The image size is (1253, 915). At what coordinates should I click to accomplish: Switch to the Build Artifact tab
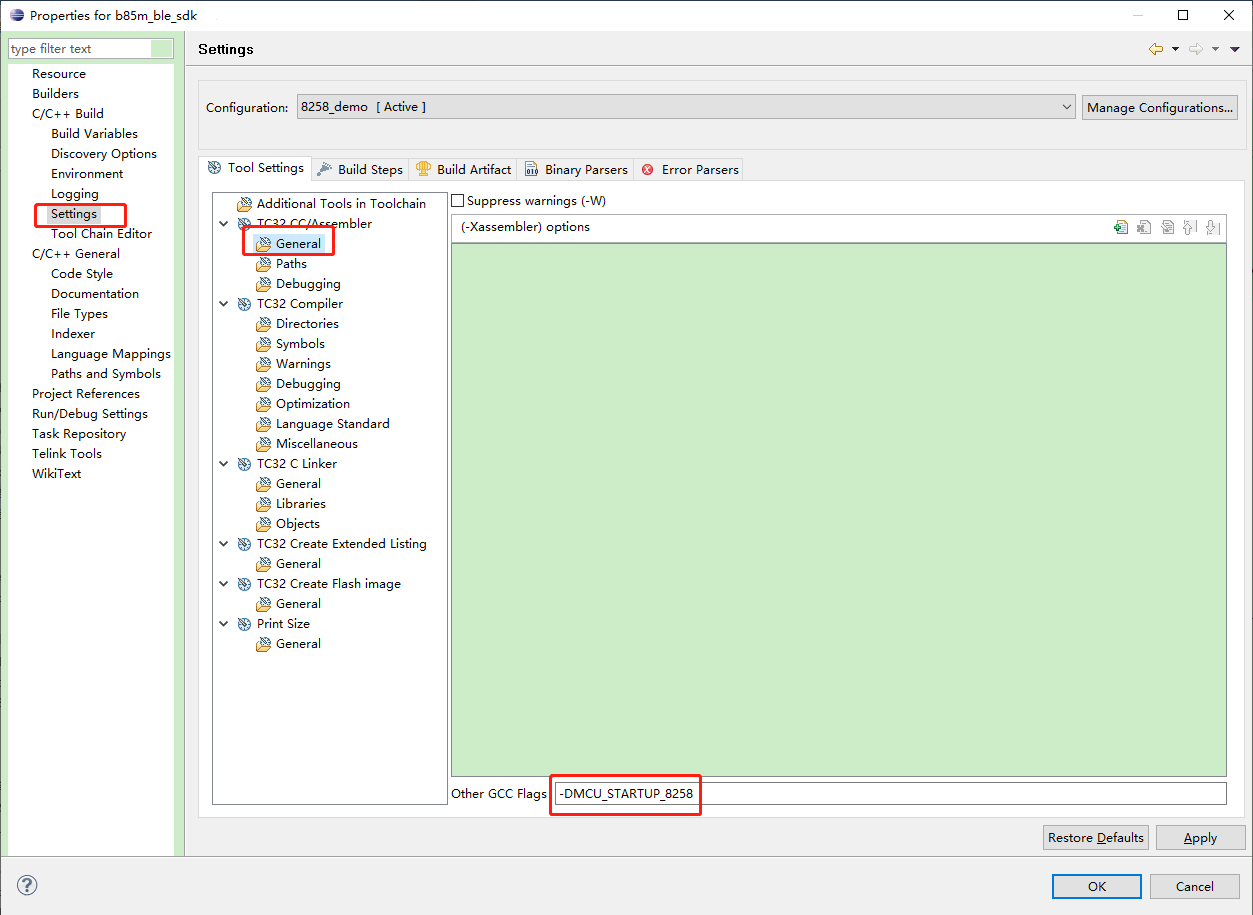click(464, 169)
